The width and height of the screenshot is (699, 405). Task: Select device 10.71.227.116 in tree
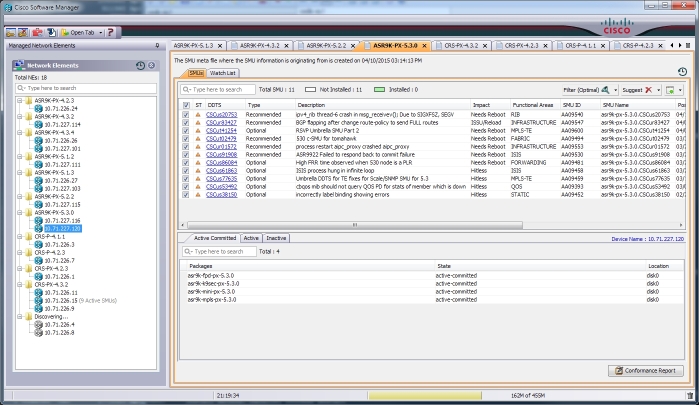[x=62, y=221]
